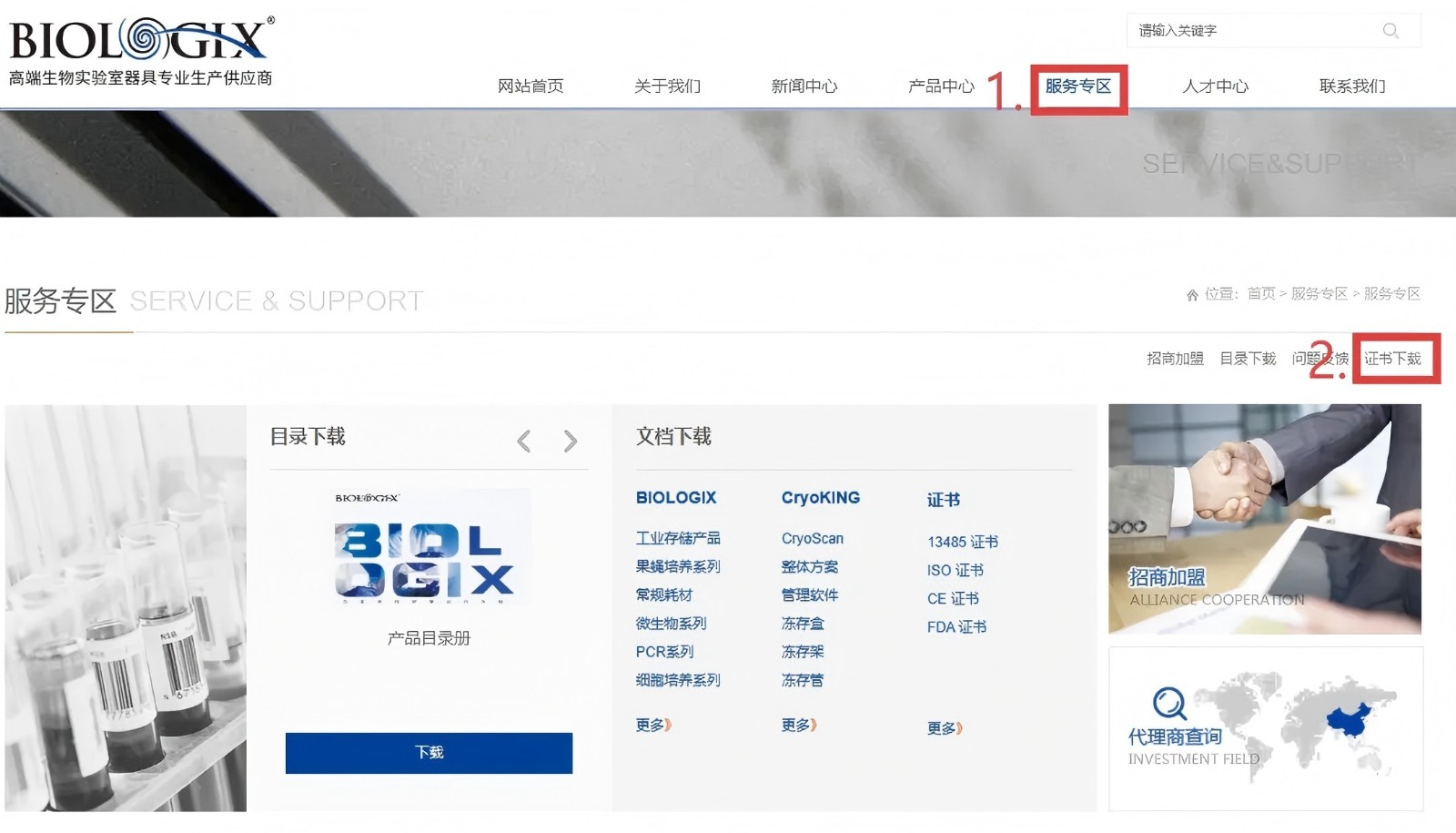Open the 产品目录册 catalog cover image
1456x833 pixels.
(x=429, y=548)
